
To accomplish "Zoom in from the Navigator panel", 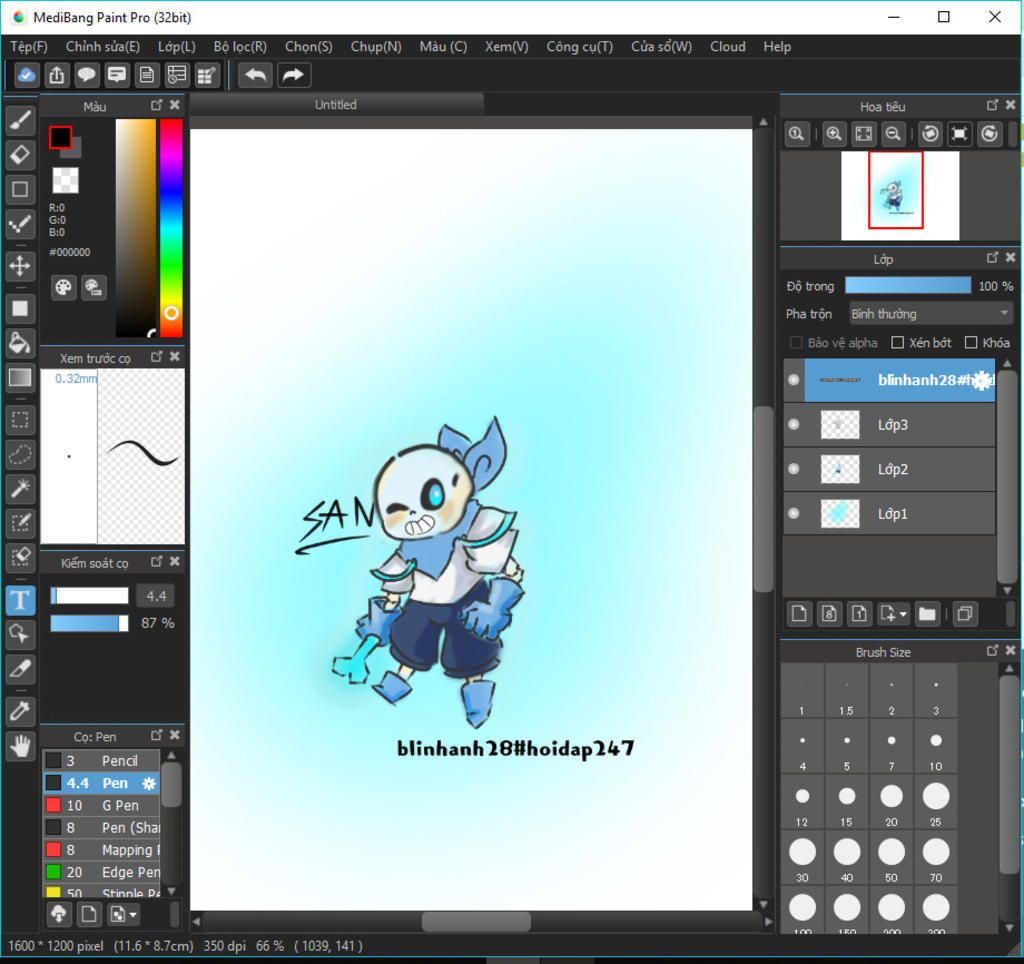I will pyautogui.click(x=833, y=134).
